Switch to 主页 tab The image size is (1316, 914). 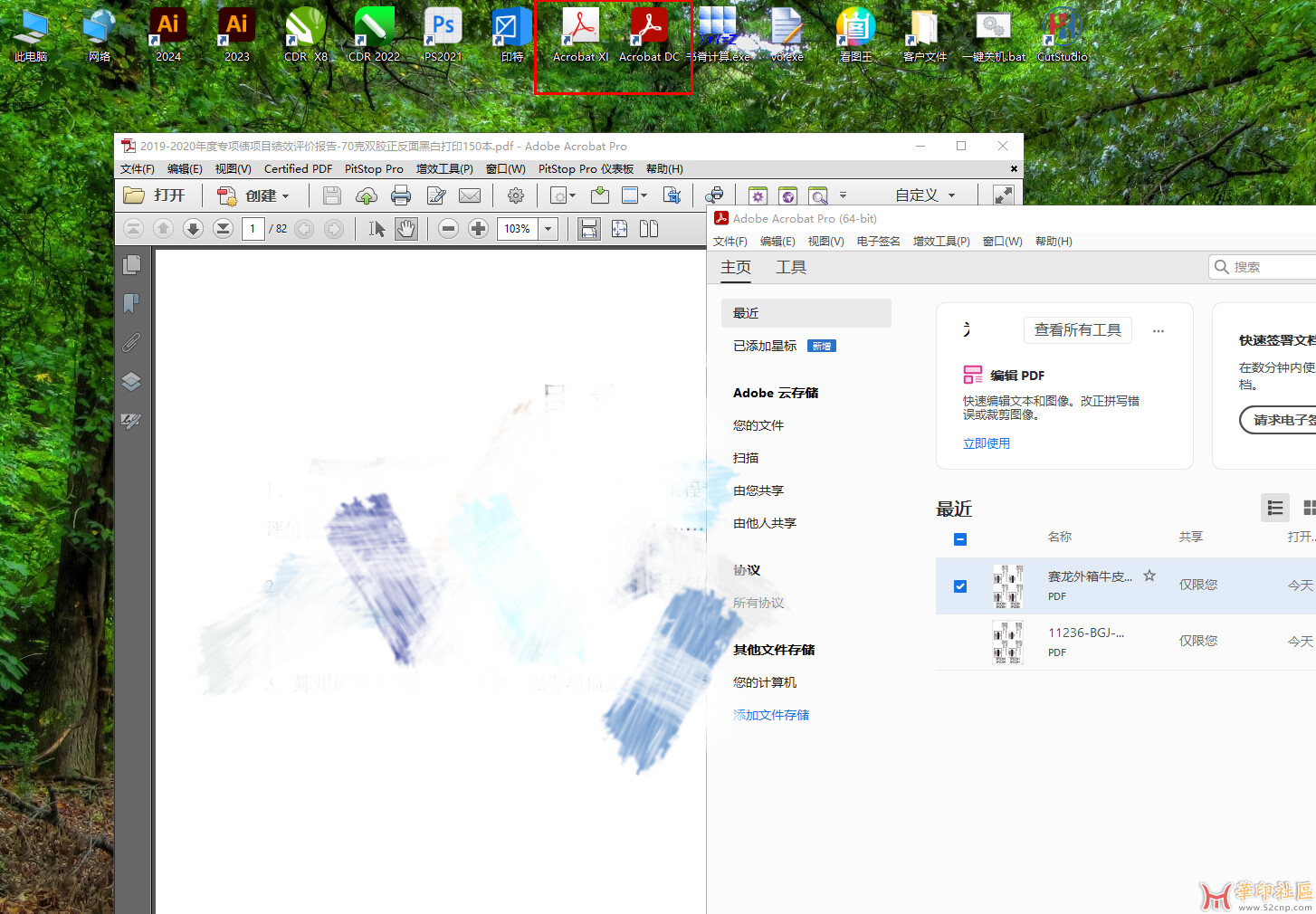click(736, 267)
